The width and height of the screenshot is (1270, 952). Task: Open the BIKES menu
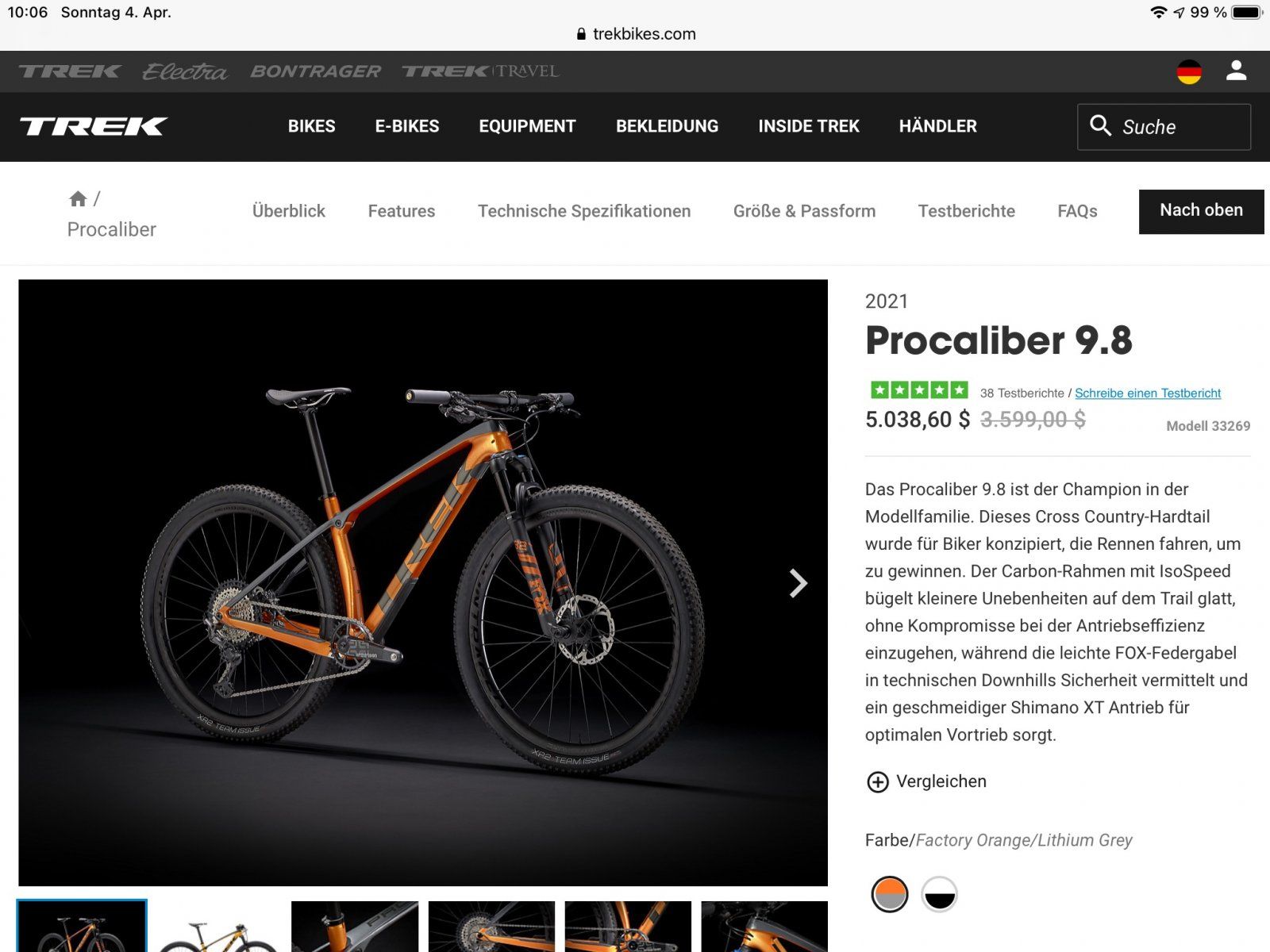[311, 126]
